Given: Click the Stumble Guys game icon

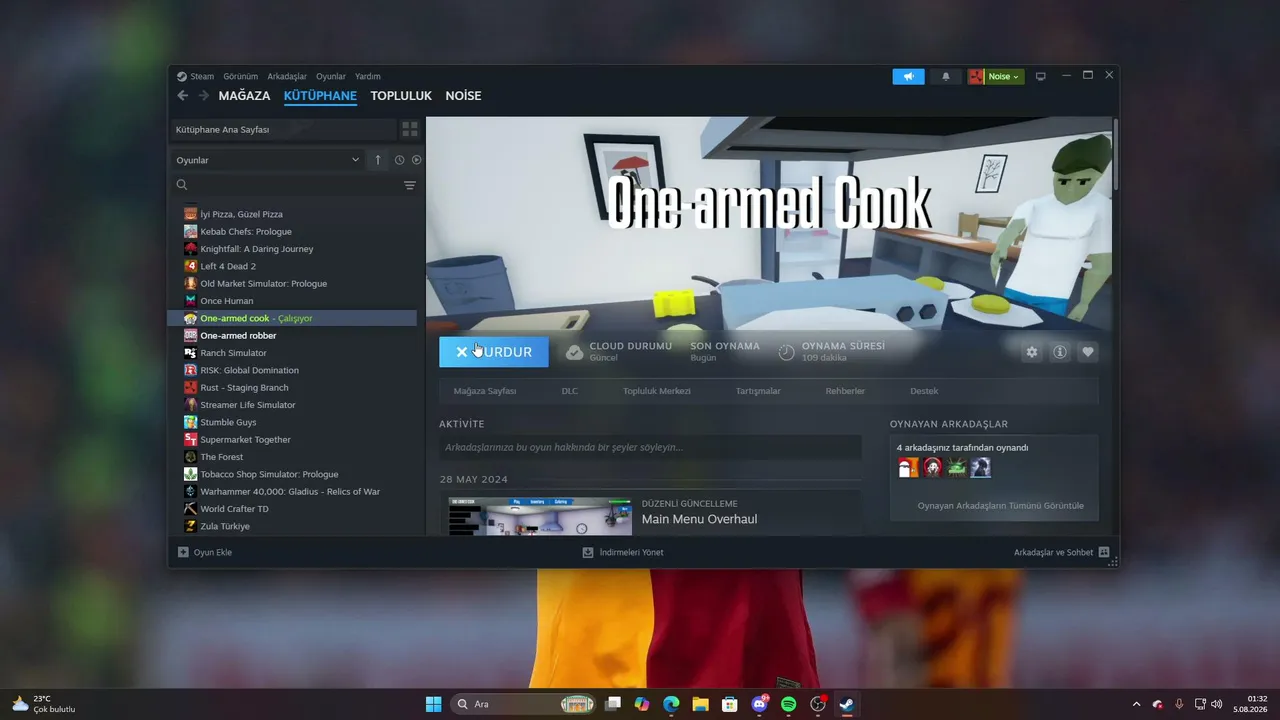Looking at the screenshot, I should 191,422.
